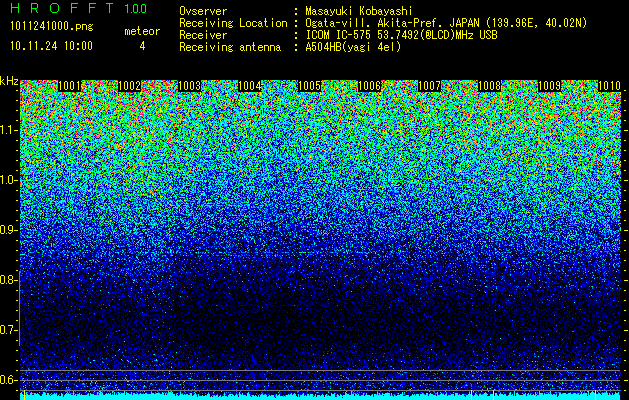The image size is (629, 400).
Task: Select antenna text A504HB(yagi 4el)
Action: [353, 47]
